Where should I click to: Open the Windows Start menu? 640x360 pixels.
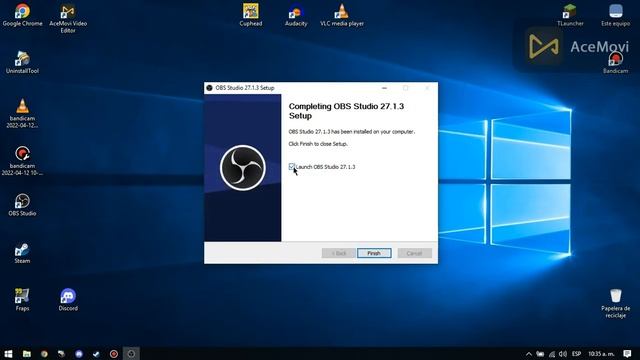click(8, 353)
